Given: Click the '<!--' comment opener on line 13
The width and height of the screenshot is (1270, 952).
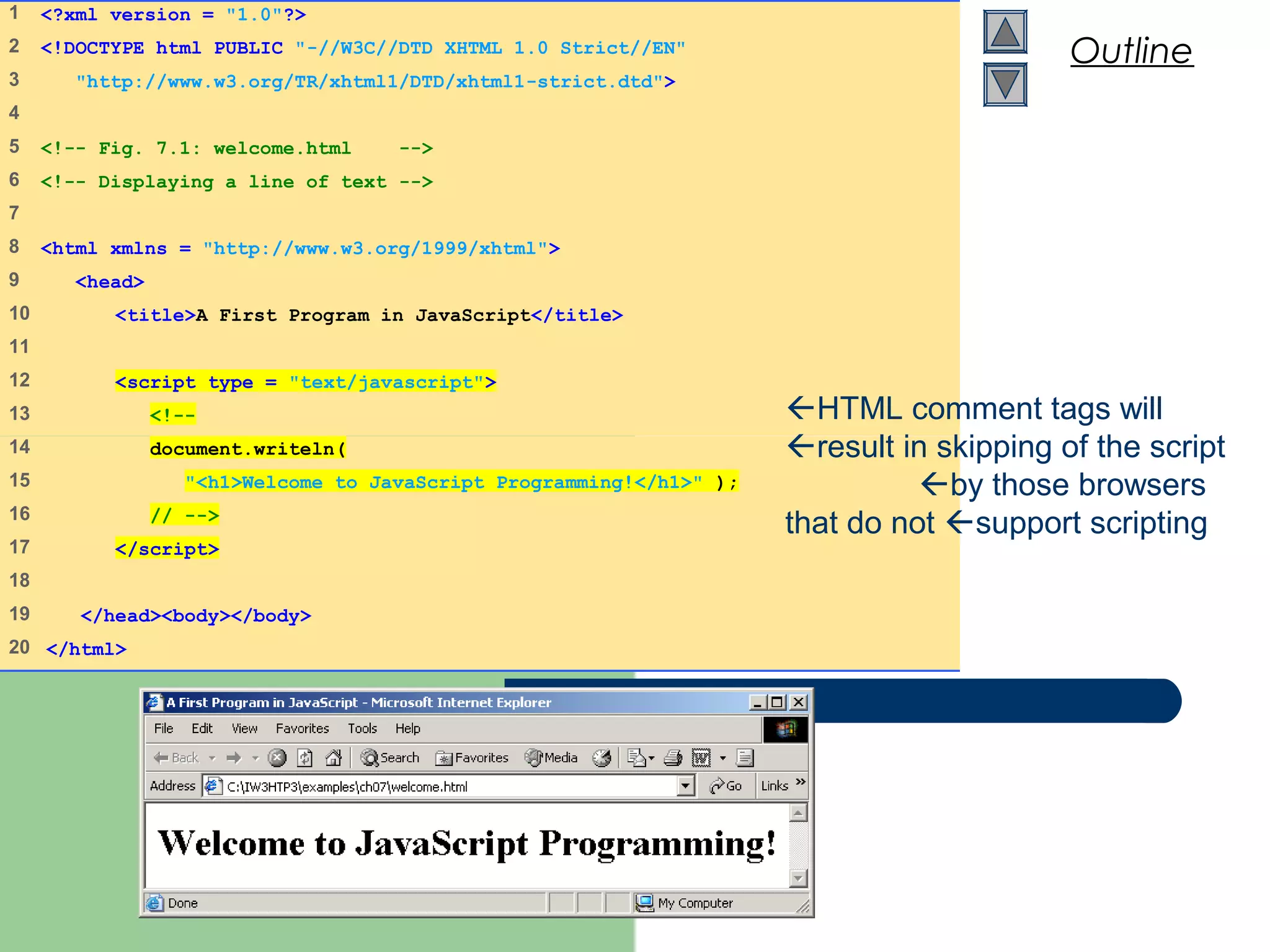Looking at the screenshot, I should click(172, 415).
